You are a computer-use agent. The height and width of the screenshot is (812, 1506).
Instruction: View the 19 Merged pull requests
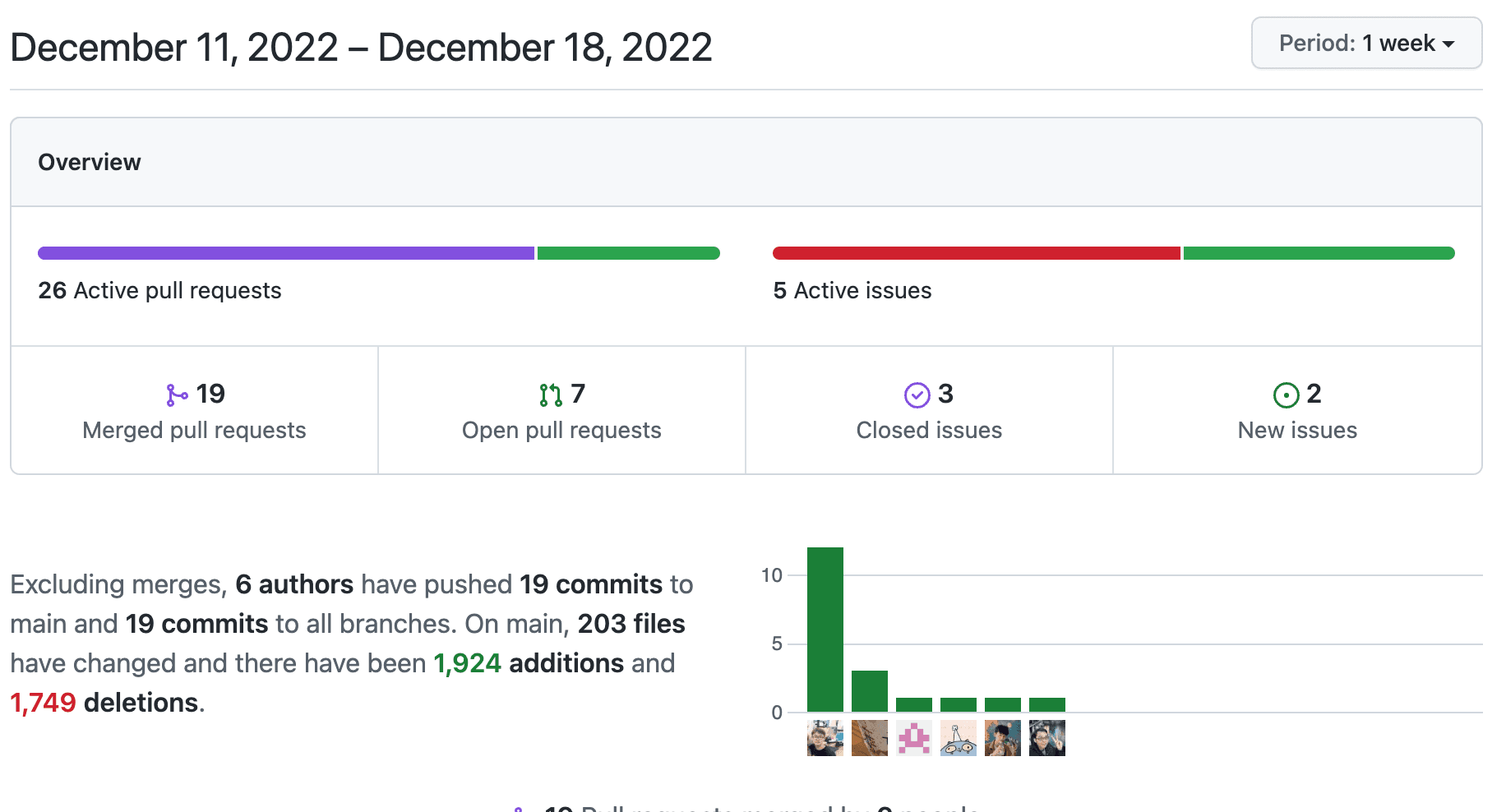194,411
